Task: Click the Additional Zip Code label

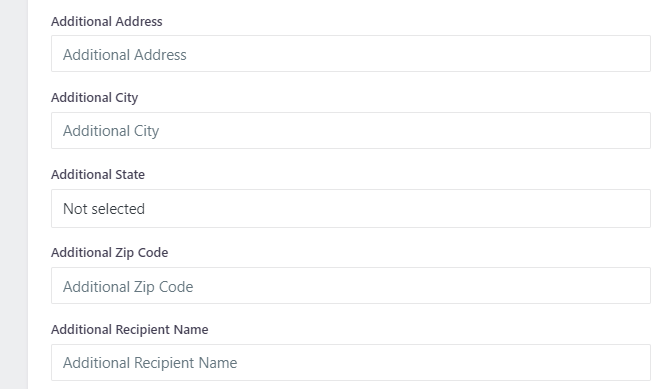Action: 110,252
